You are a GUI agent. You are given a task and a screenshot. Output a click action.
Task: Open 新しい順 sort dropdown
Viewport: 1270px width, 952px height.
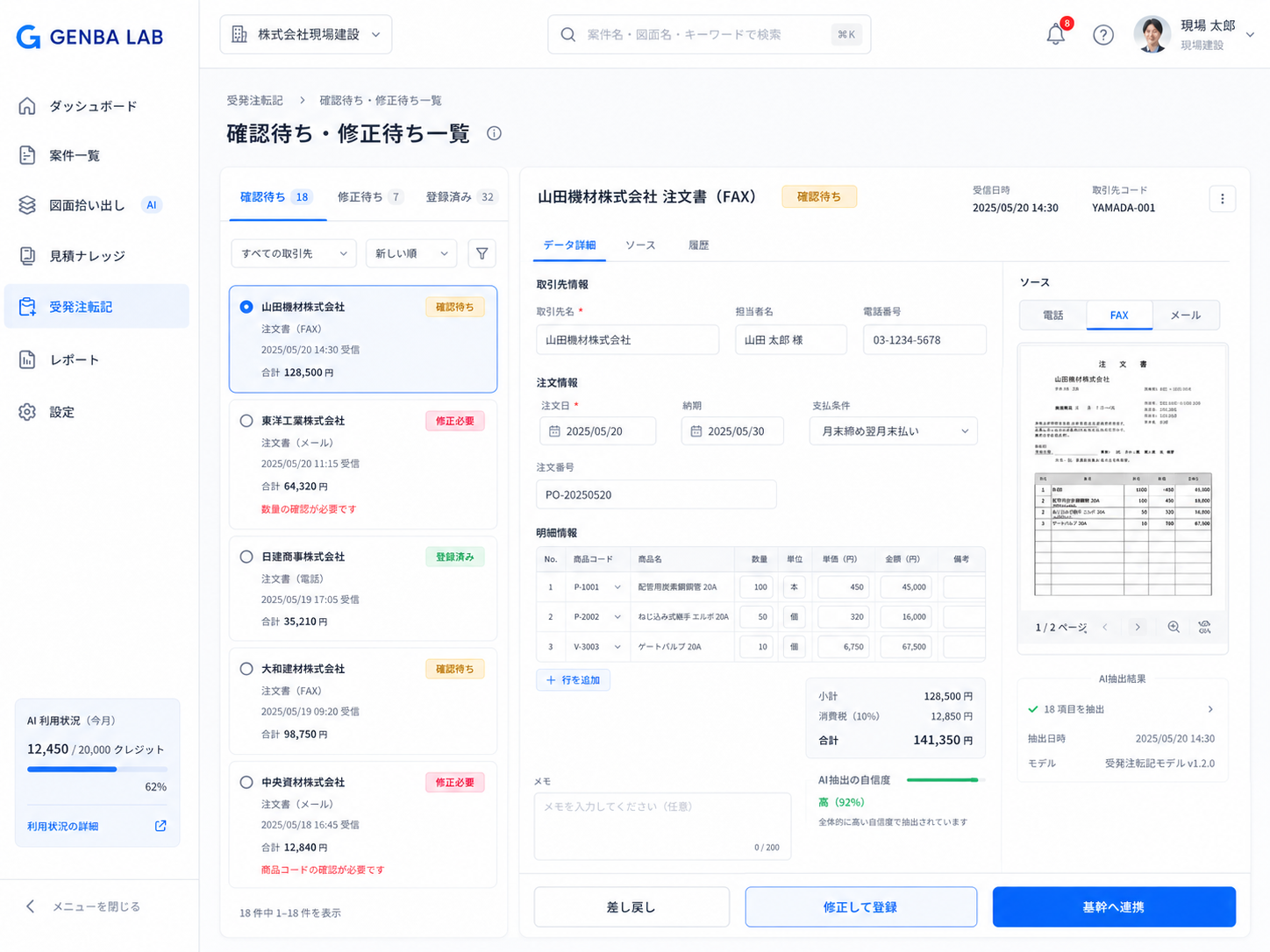click(x=411, y=253)
